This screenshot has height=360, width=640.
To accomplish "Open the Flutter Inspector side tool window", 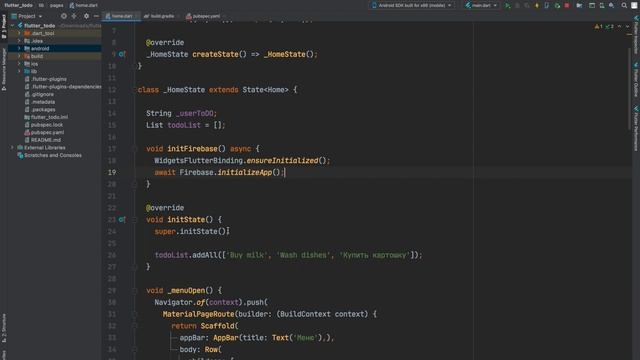I will point(636,35).
